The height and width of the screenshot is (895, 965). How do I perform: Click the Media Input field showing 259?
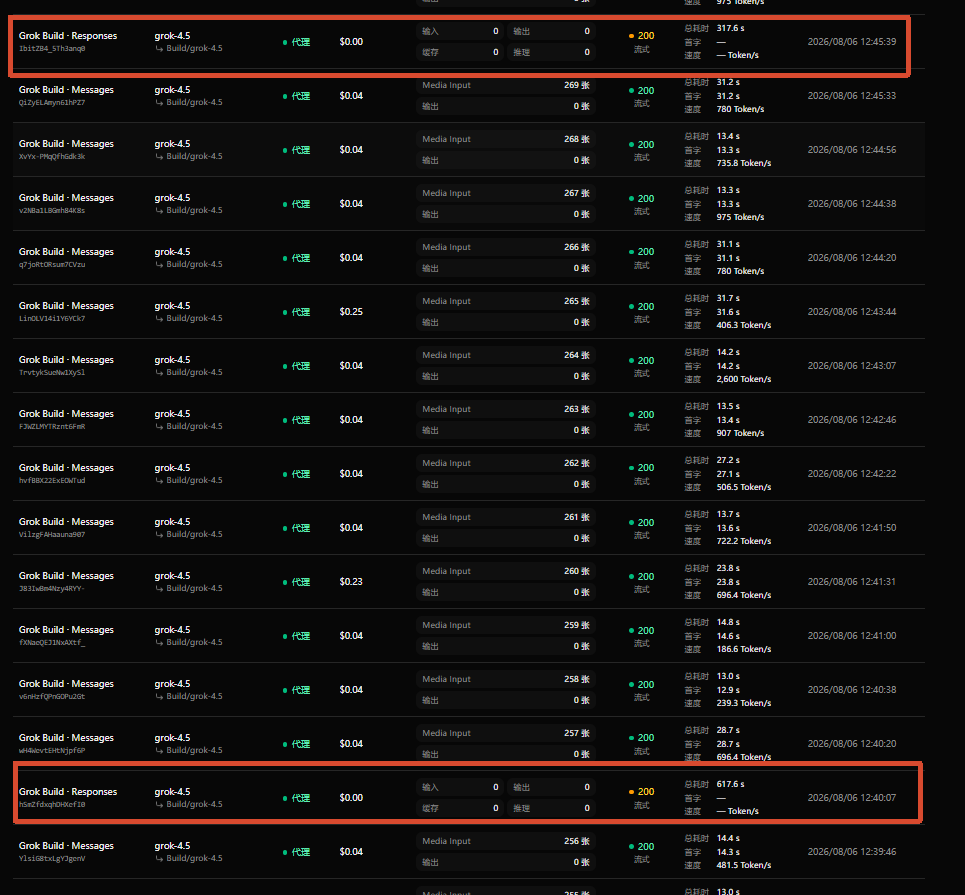click(506, 625)
